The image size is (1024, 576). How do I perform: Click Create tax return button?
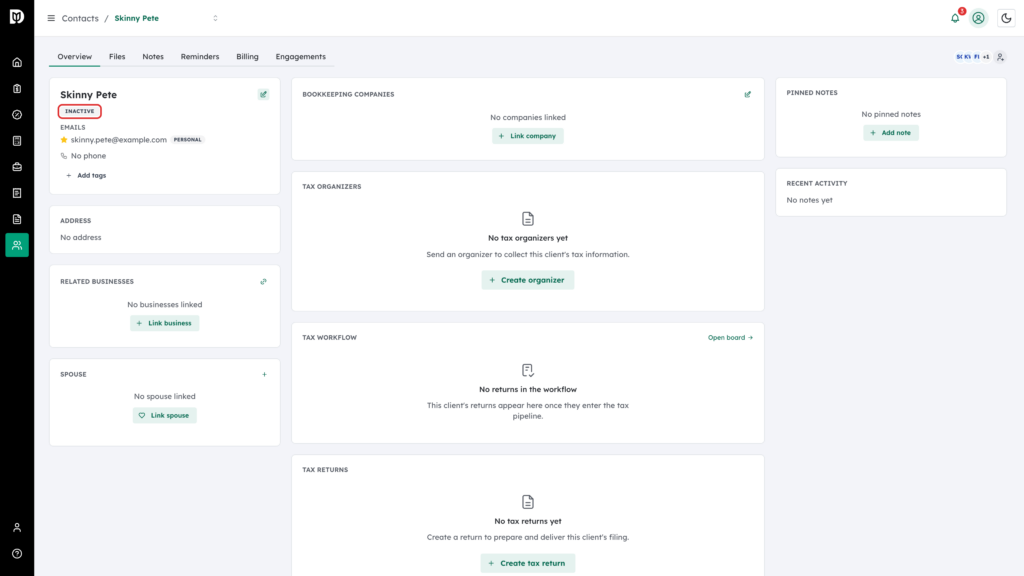pos(528,563)
